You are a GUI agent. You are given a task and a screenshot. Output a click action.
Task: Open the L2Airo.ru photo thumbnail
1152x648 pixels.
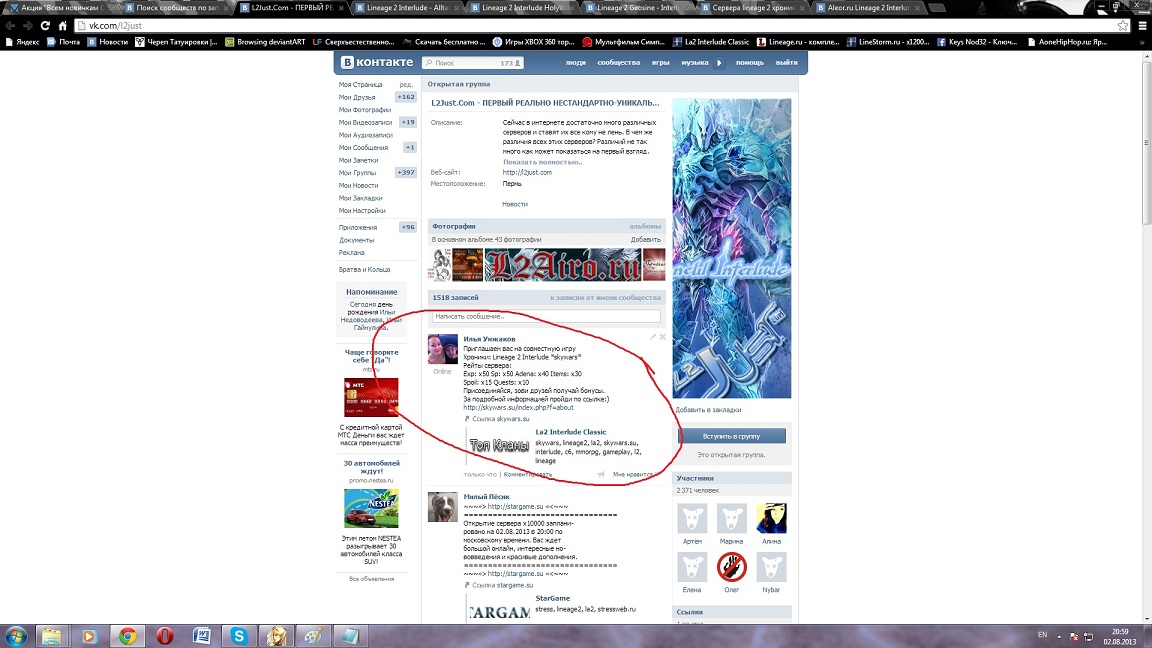(x=563, y=264)
